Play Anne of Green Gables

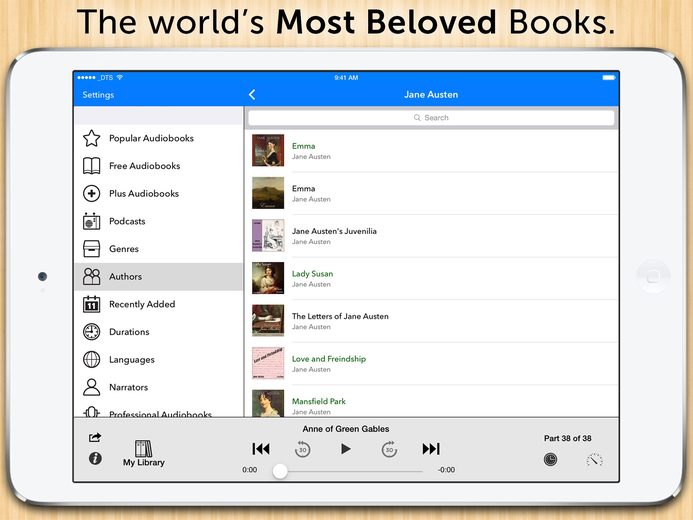click(346, 449)
